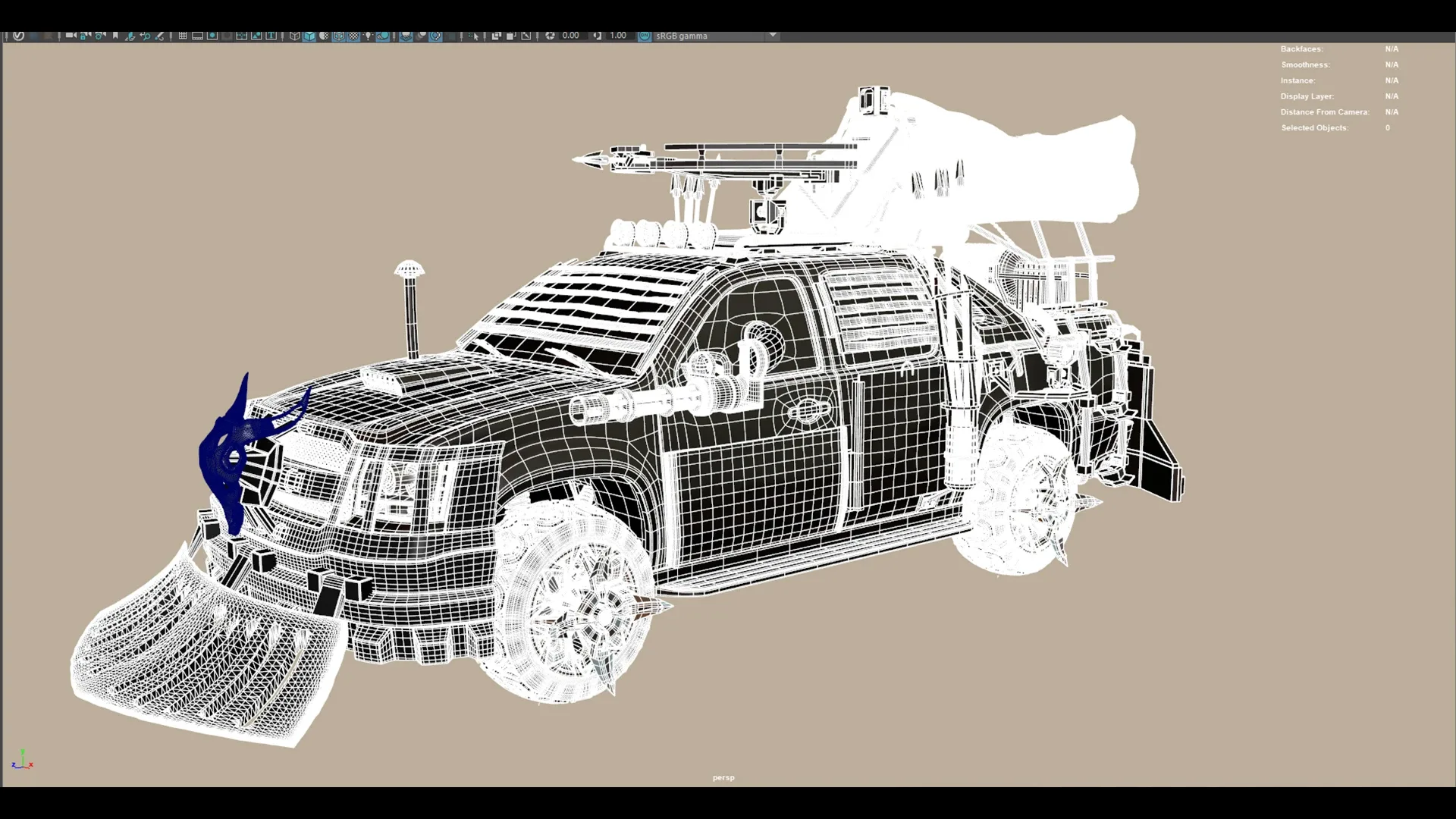Enable the grid display icon
The width and height of the screenshot is (1456, 819).
(x=183, y=36)
